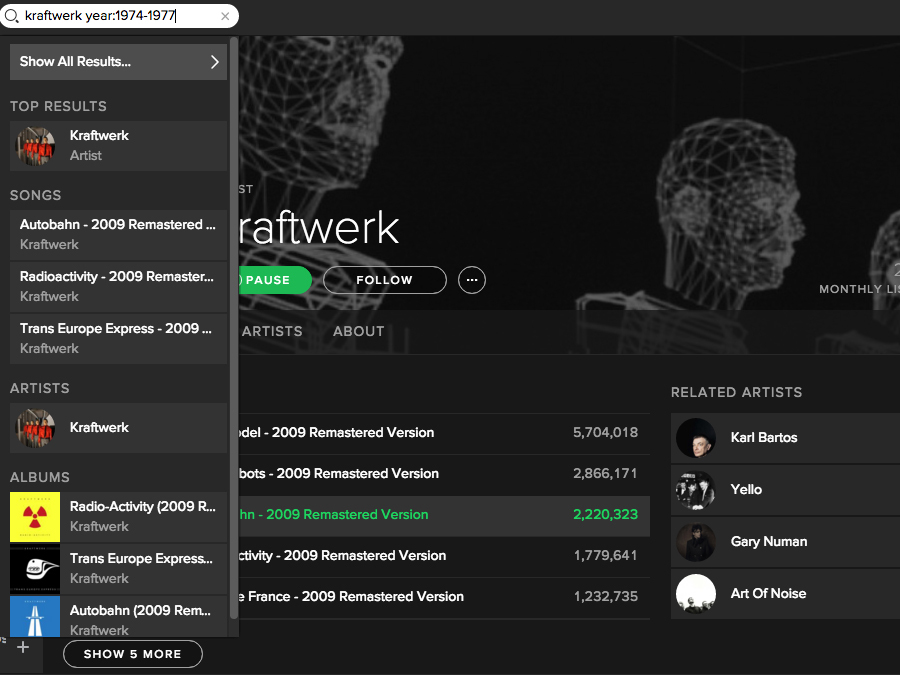Click the Show 5 More button
The height and width of the screenshot is (675, 900).
point(133,654)
